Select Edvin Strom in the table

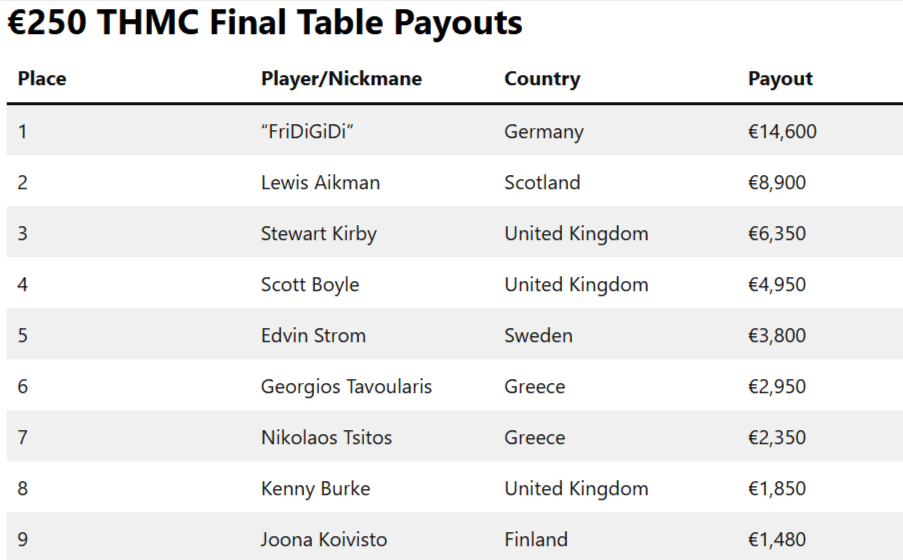313,336
